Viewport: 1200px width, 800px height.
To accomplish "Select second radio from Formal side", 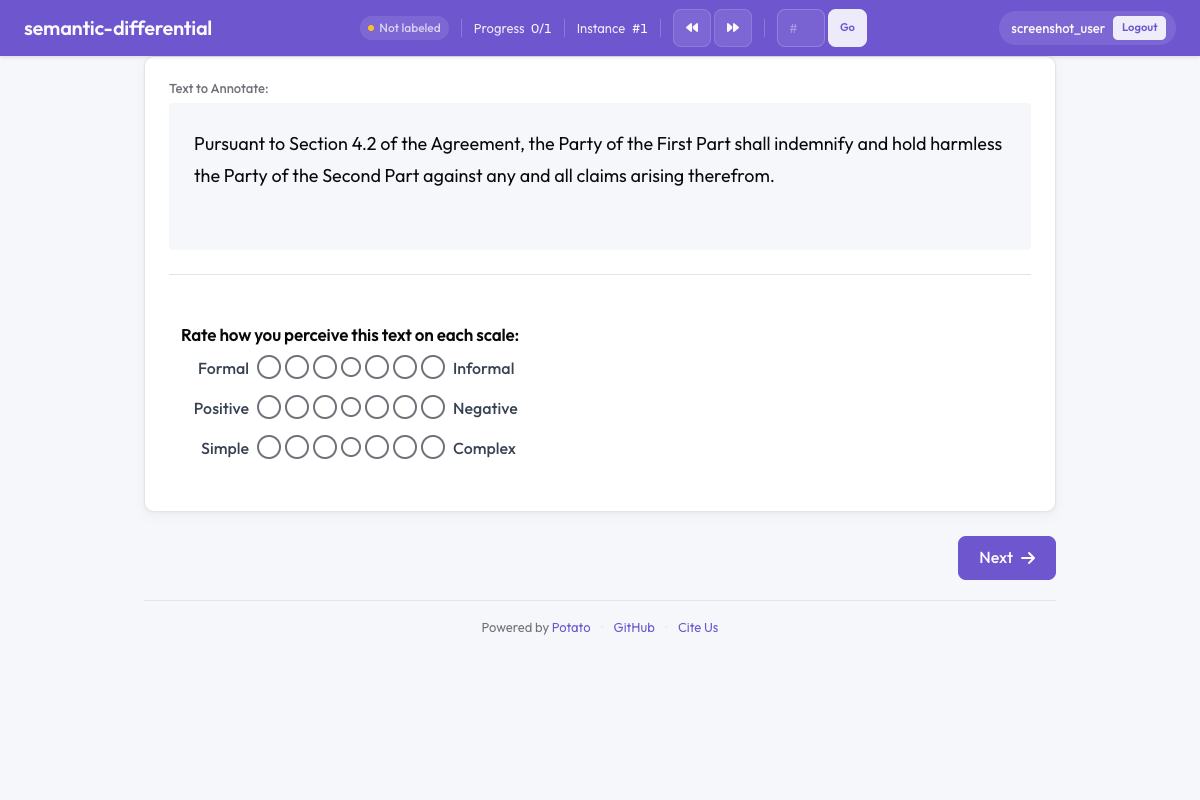I will click(x=297, y=368).
